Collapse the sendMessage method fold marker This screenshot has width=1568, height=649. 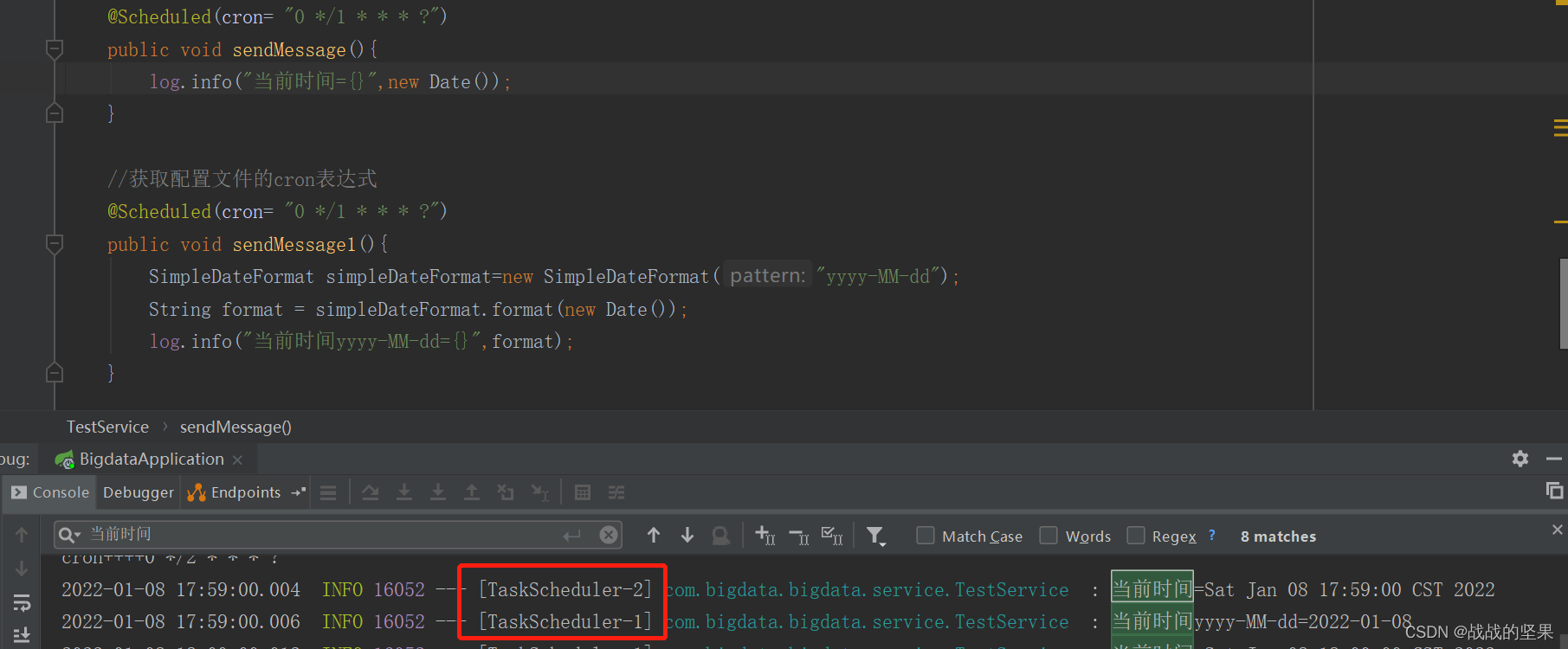pos(54,49)
